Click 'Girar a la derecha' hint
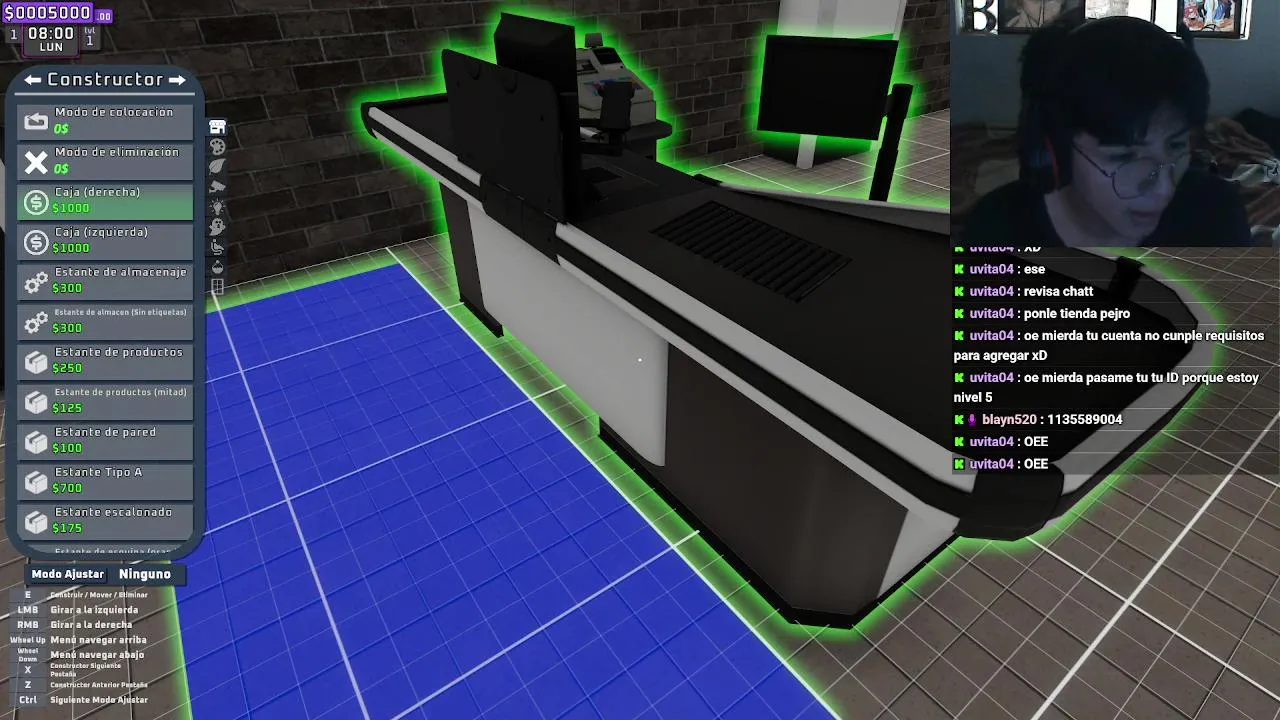This screenshot has width=1280, height=720. coord(91,625)
